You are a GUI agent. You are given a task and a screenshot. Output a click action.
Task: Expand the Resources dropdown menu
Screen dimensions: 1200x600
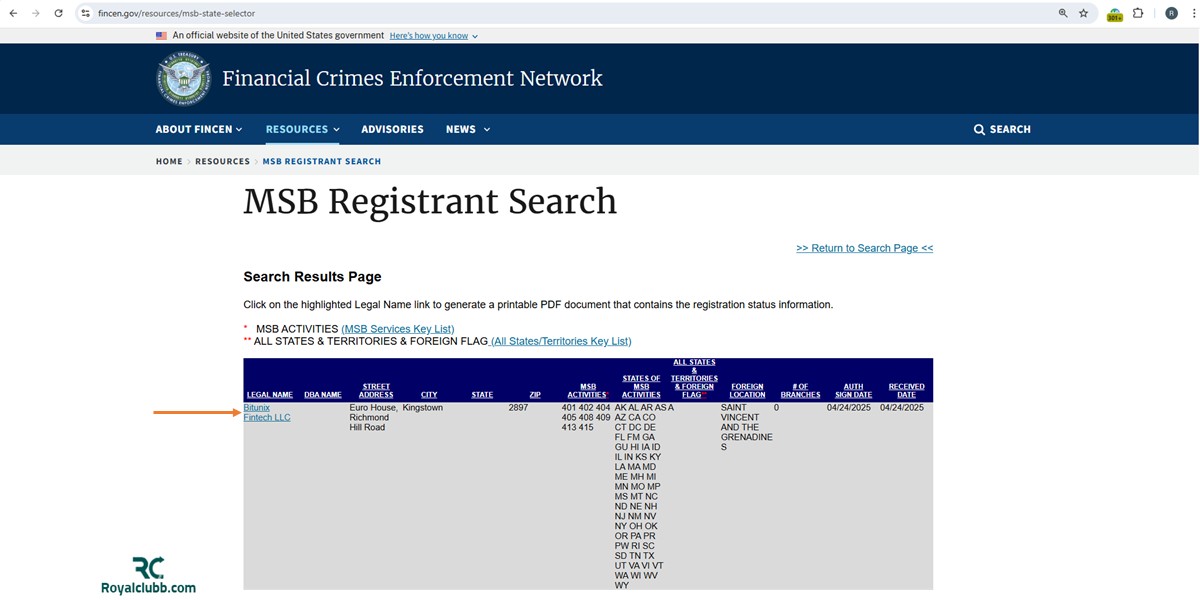[302, 129]
